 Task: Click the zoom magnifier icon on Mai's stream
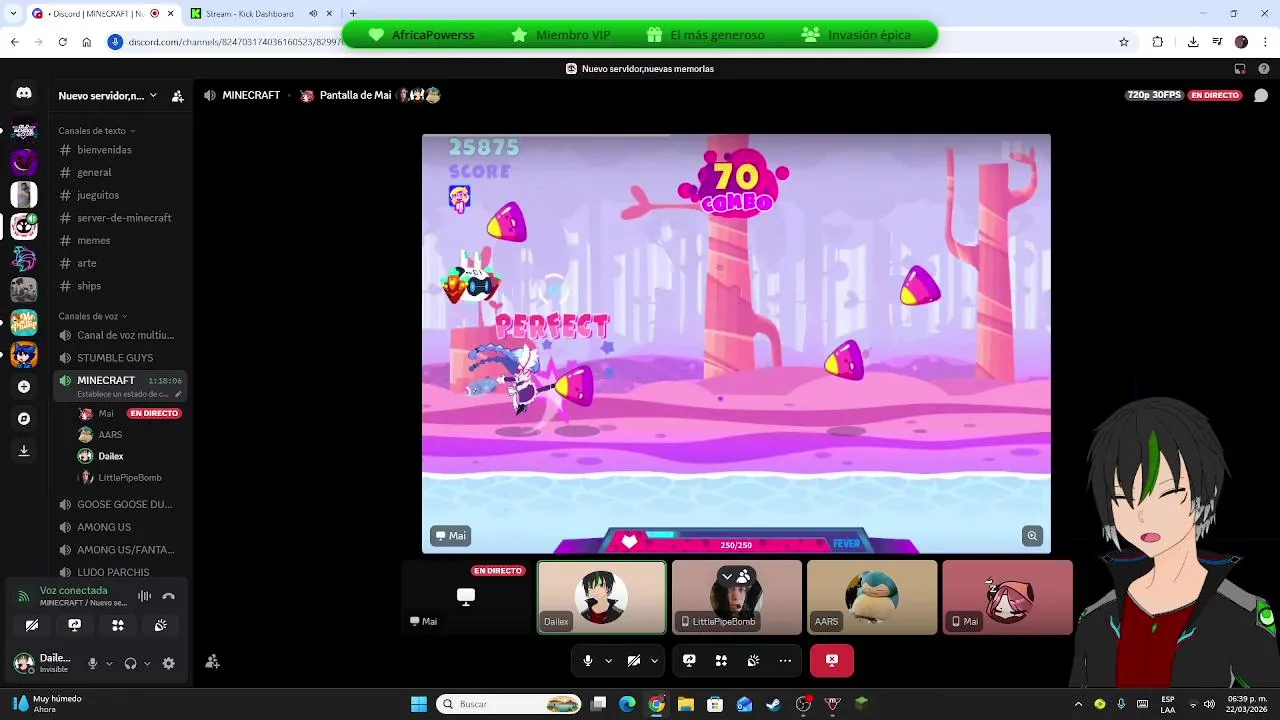(x=1032, y=536)
